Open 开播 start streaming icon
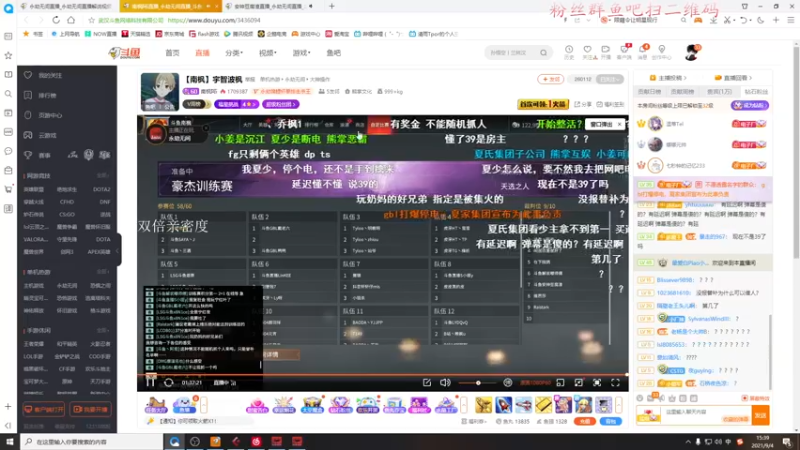This screenshot has width=800, height=450. [x=606, y=52]
